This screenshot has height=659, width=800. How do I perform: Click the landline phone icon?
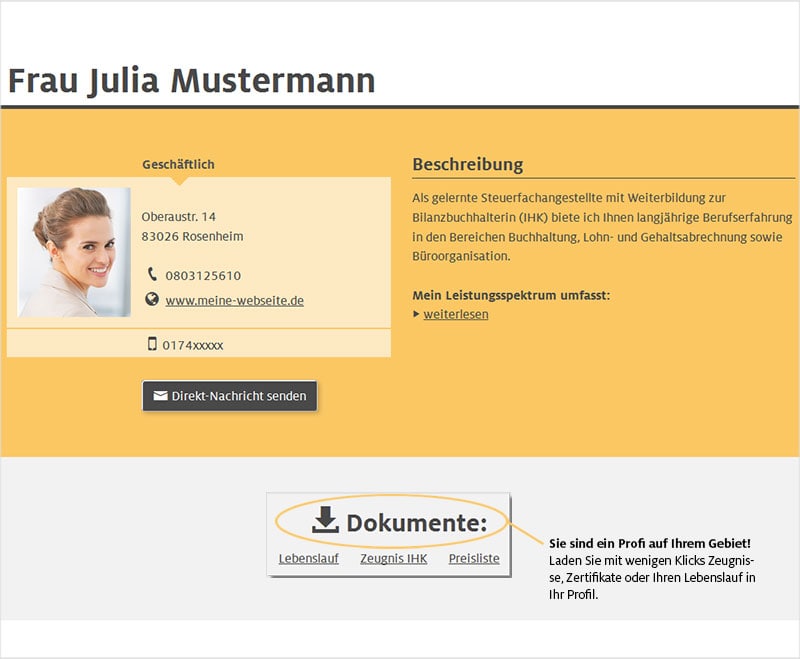coord(152,274)
